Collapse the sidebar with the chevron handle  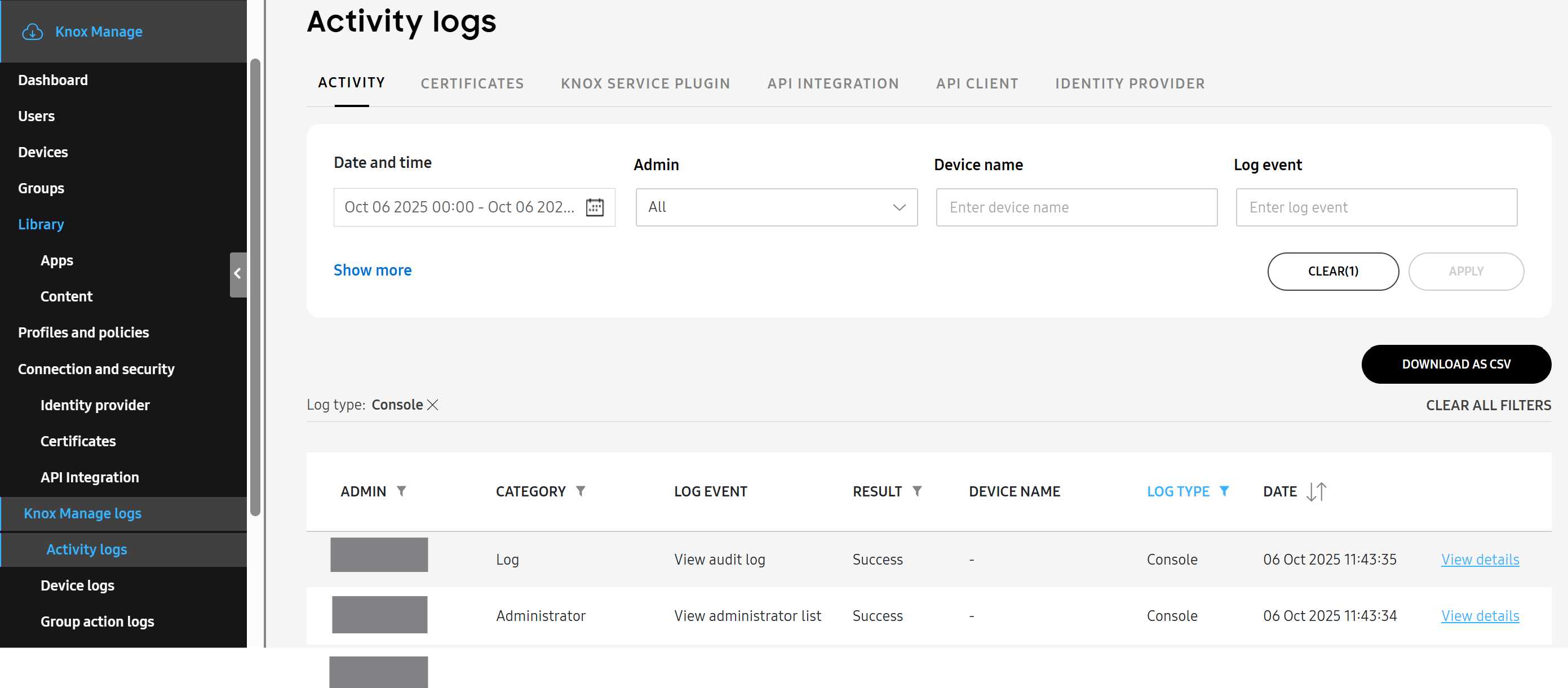click(x=237, y=274)
